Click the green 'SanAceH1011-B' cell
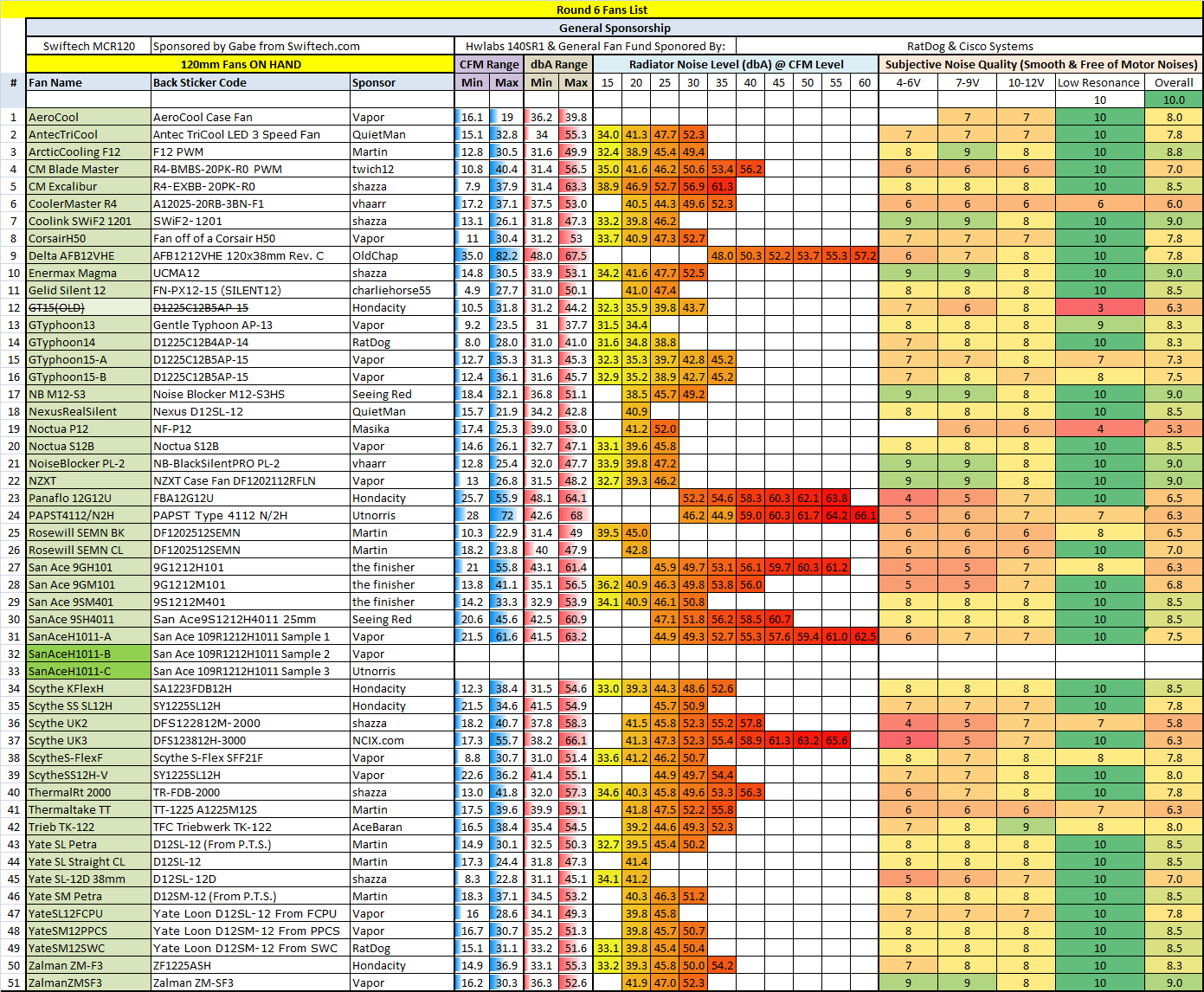1204x992 pixels. (x=89, y=654)
